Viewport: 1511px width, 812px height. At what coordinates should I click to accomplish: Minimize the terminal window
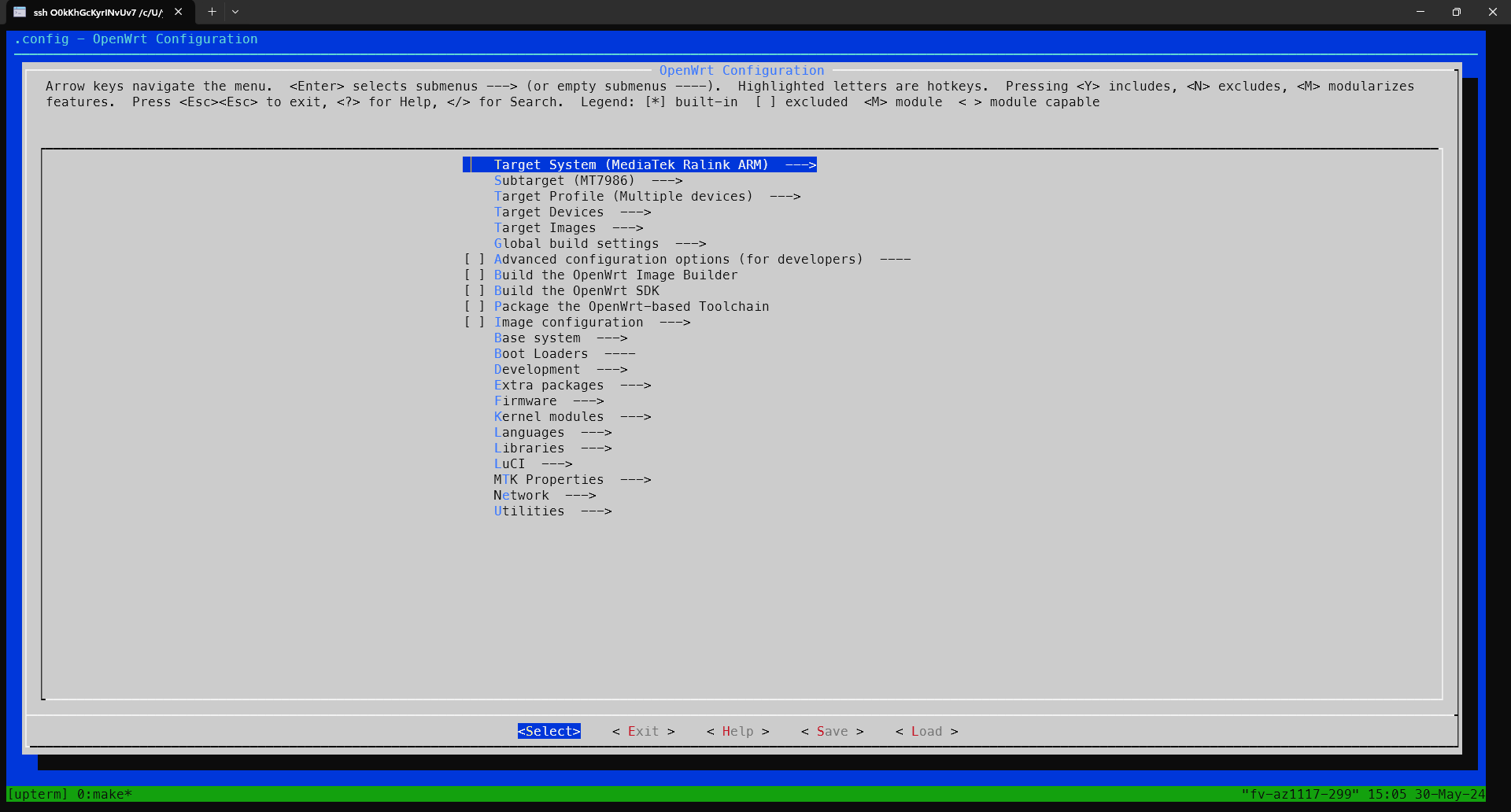tap(1420, 12)
